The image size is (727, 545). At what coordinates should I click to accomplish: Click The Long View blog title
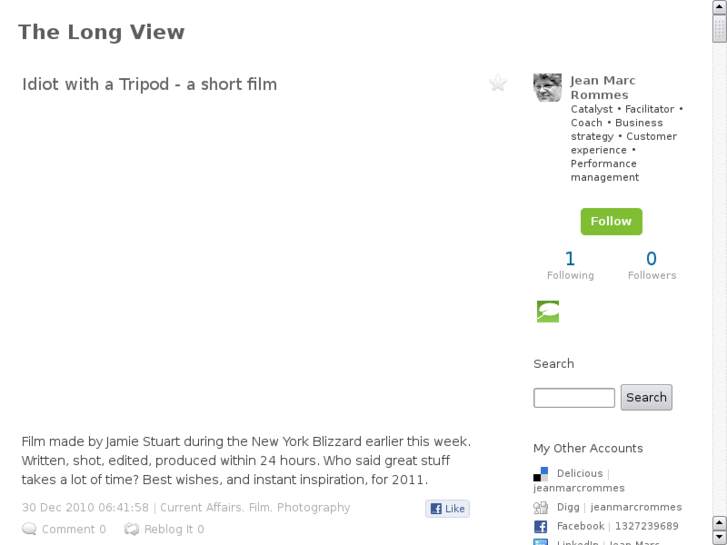tap(101, 32)
